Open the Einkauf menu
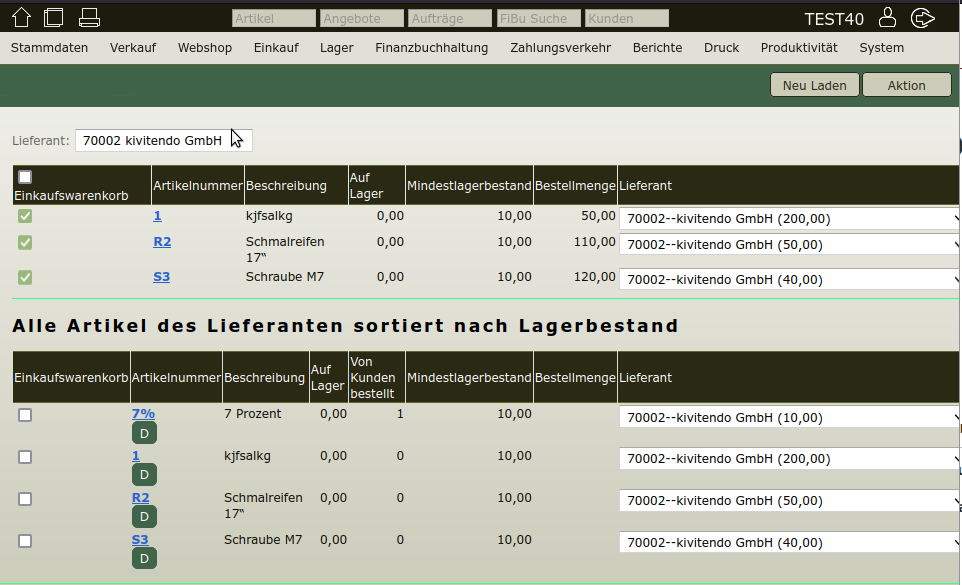Screen dimensions: 962x585 point(276,47)
